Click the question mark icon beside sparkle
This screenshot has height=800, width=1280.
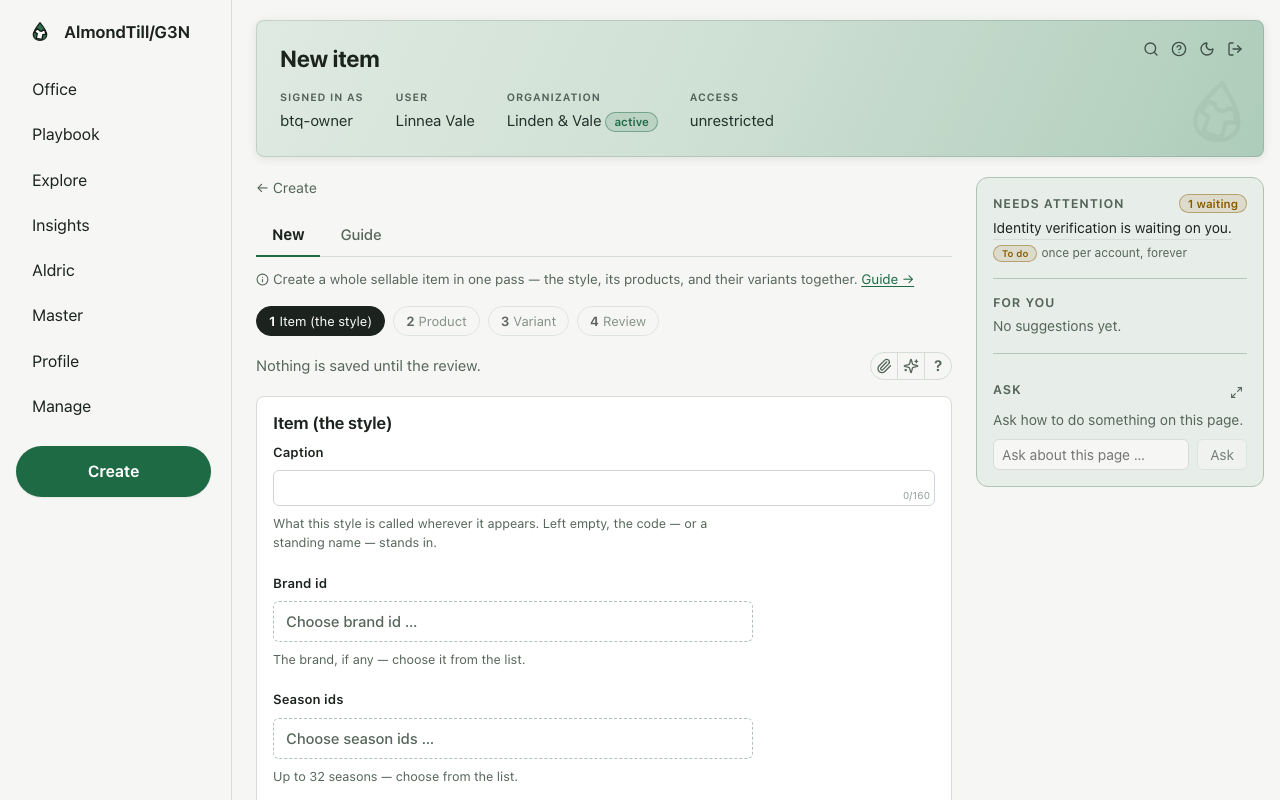point(938,366)
